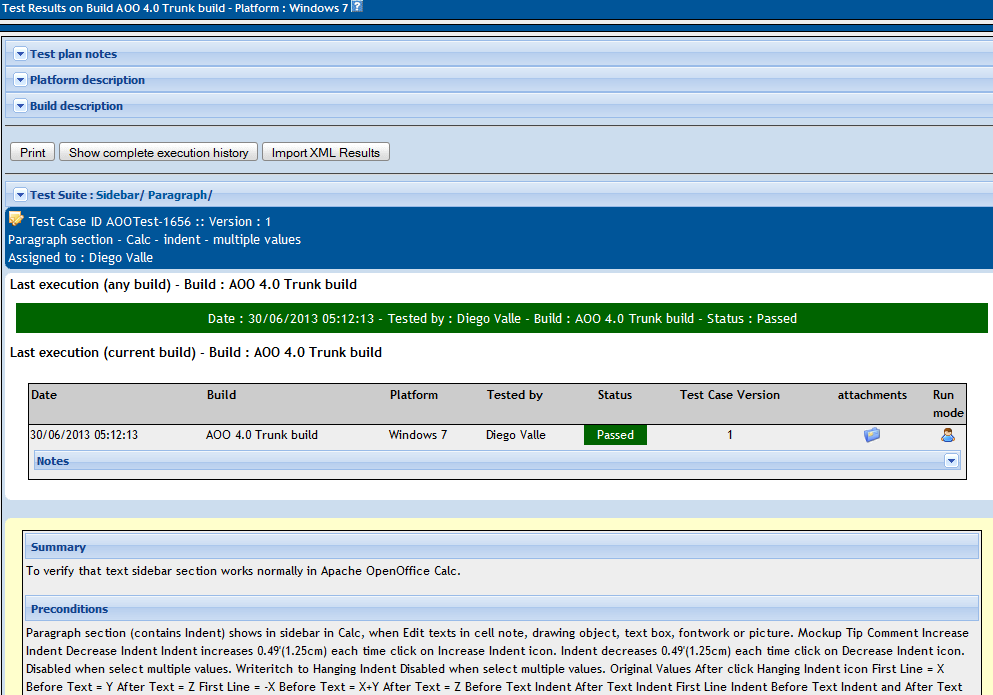This screenshot has width=993, height=695.
Task: Click the Date column header
Action: (44, 395)
